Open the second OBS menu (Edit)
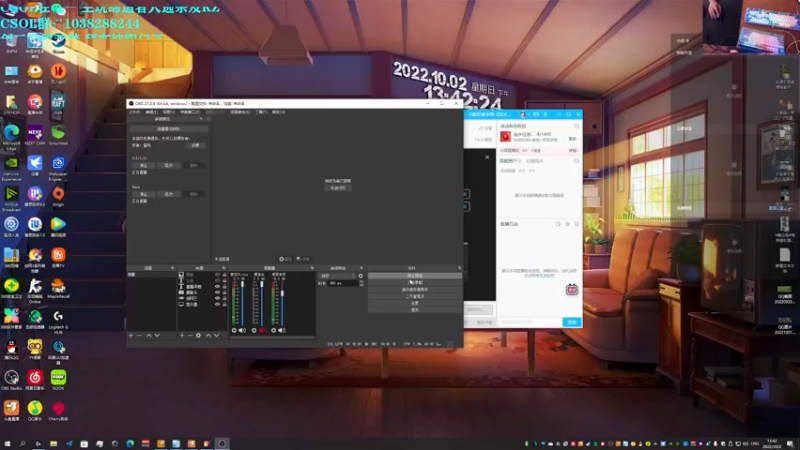 tap(152, 112)
